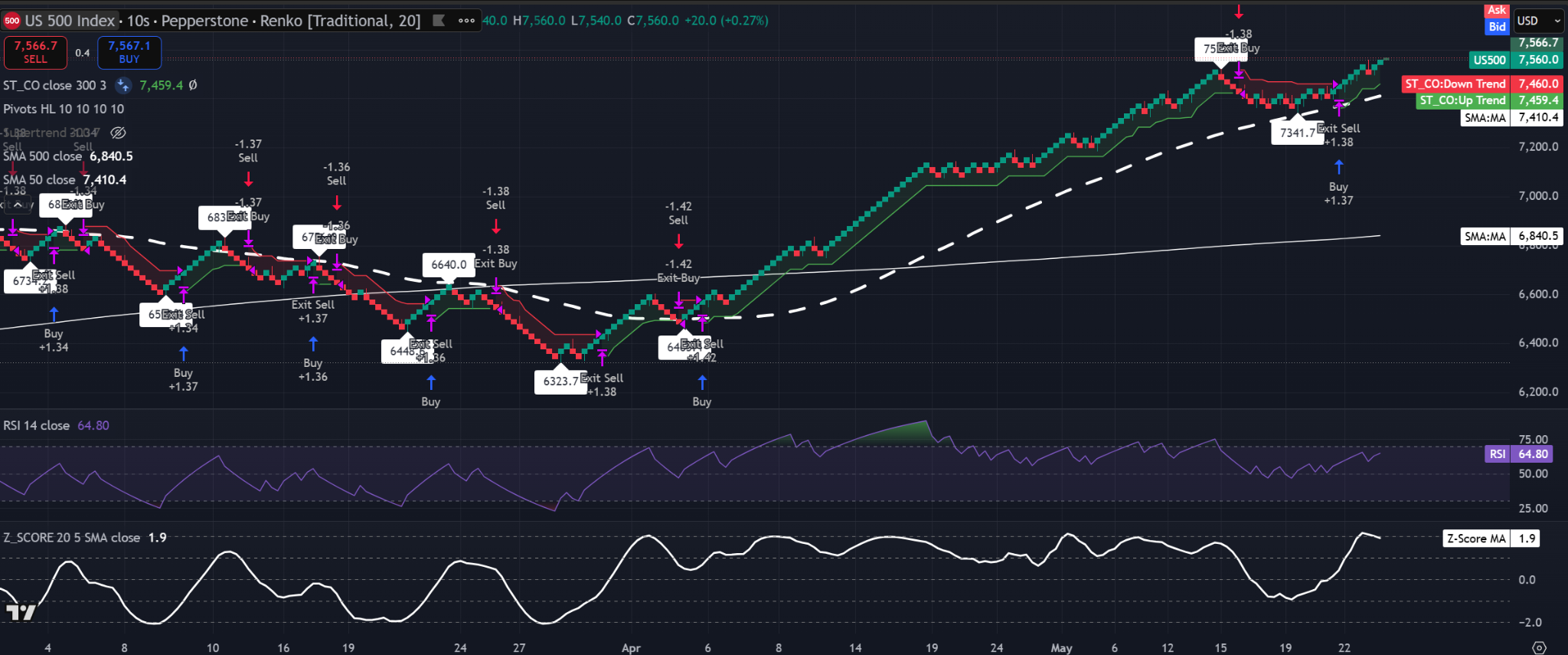Open the USD currency dropdown
The image size is (1568, 655).
1537,21
